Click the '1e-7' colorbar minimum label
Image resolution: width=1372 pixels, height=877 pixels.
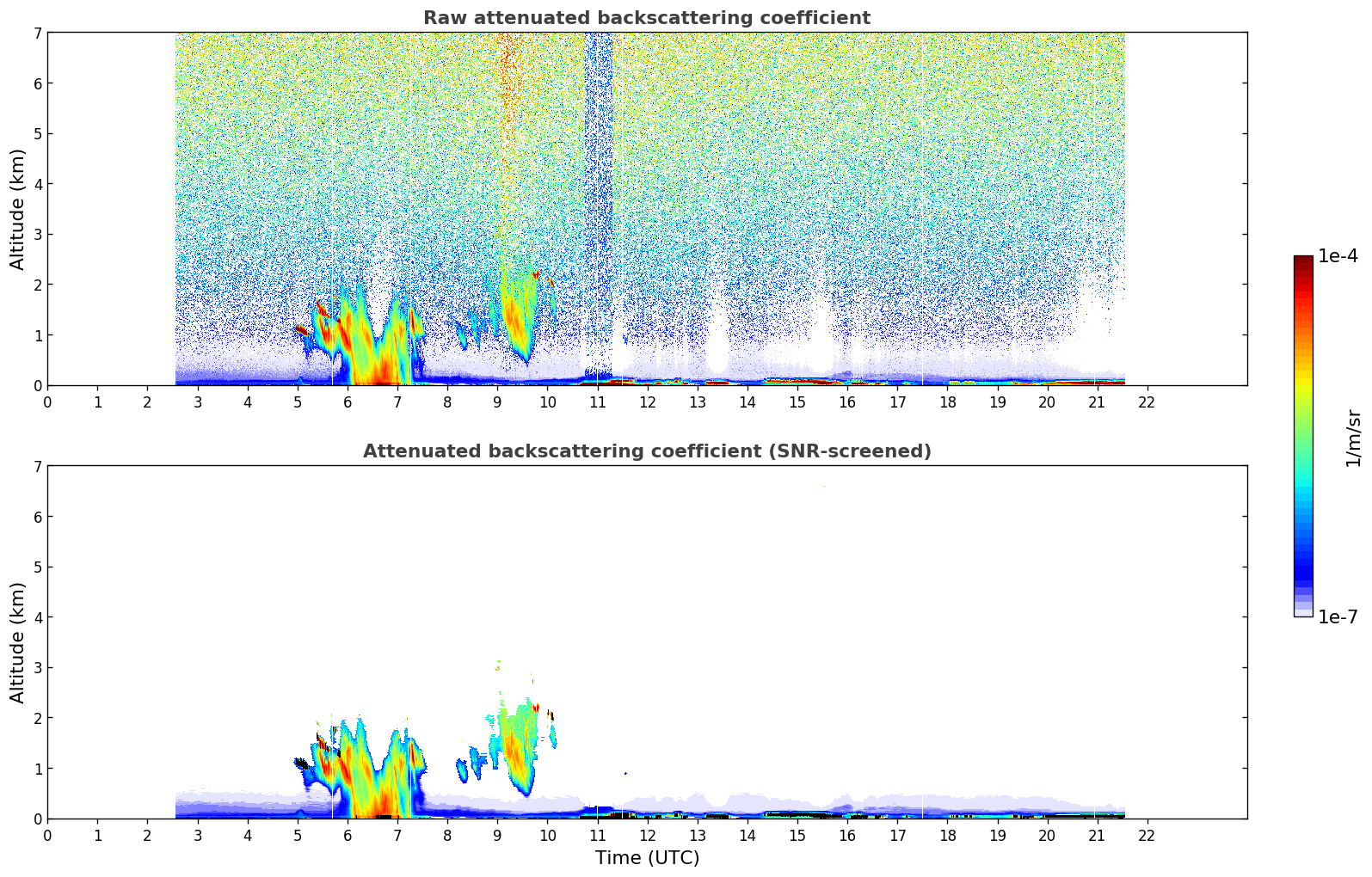pos(1338,616)
